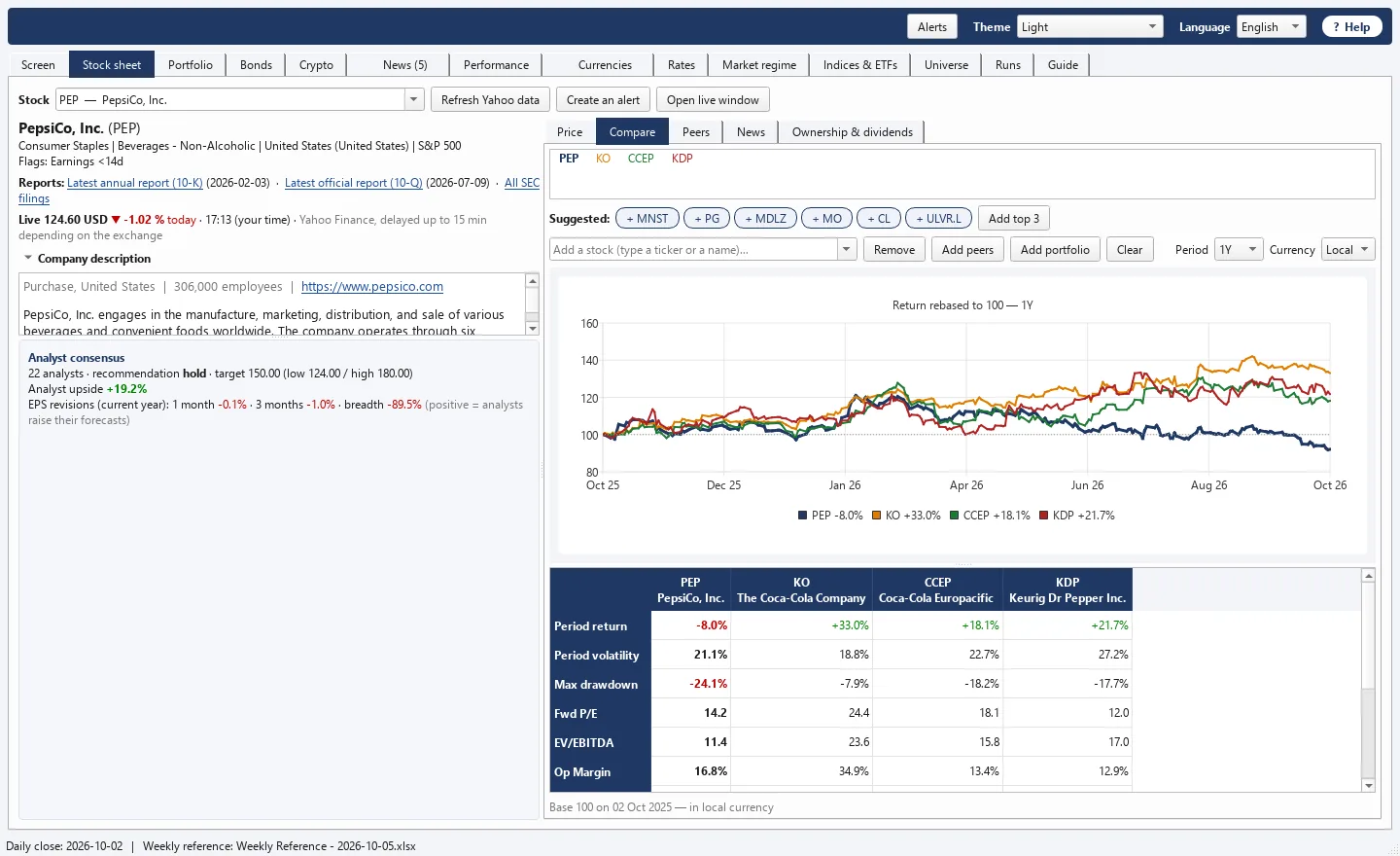Click the Add portfolio button
Viewport: 1400px width, 856px height.
(x=1055, y=250)
